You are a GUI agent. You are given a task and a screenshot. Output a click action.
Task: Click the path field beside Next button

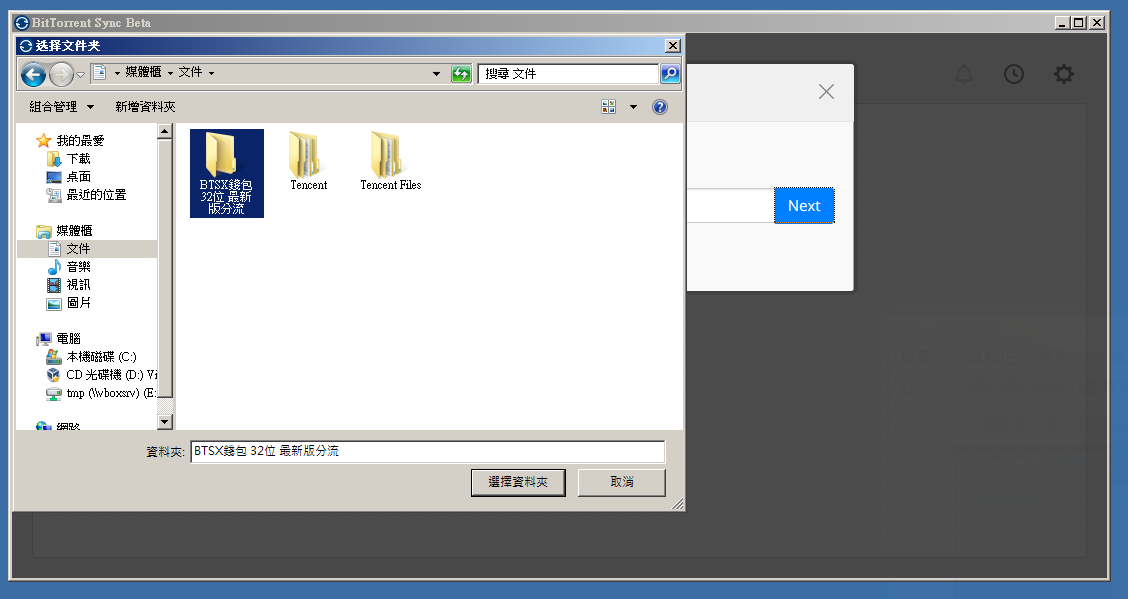click(x=730, y=206)
